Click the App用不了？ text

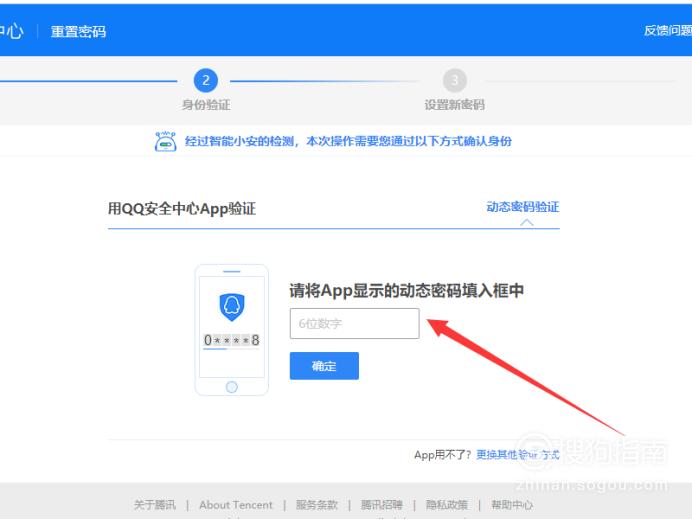pyautogui.click(x=443, y=455)
